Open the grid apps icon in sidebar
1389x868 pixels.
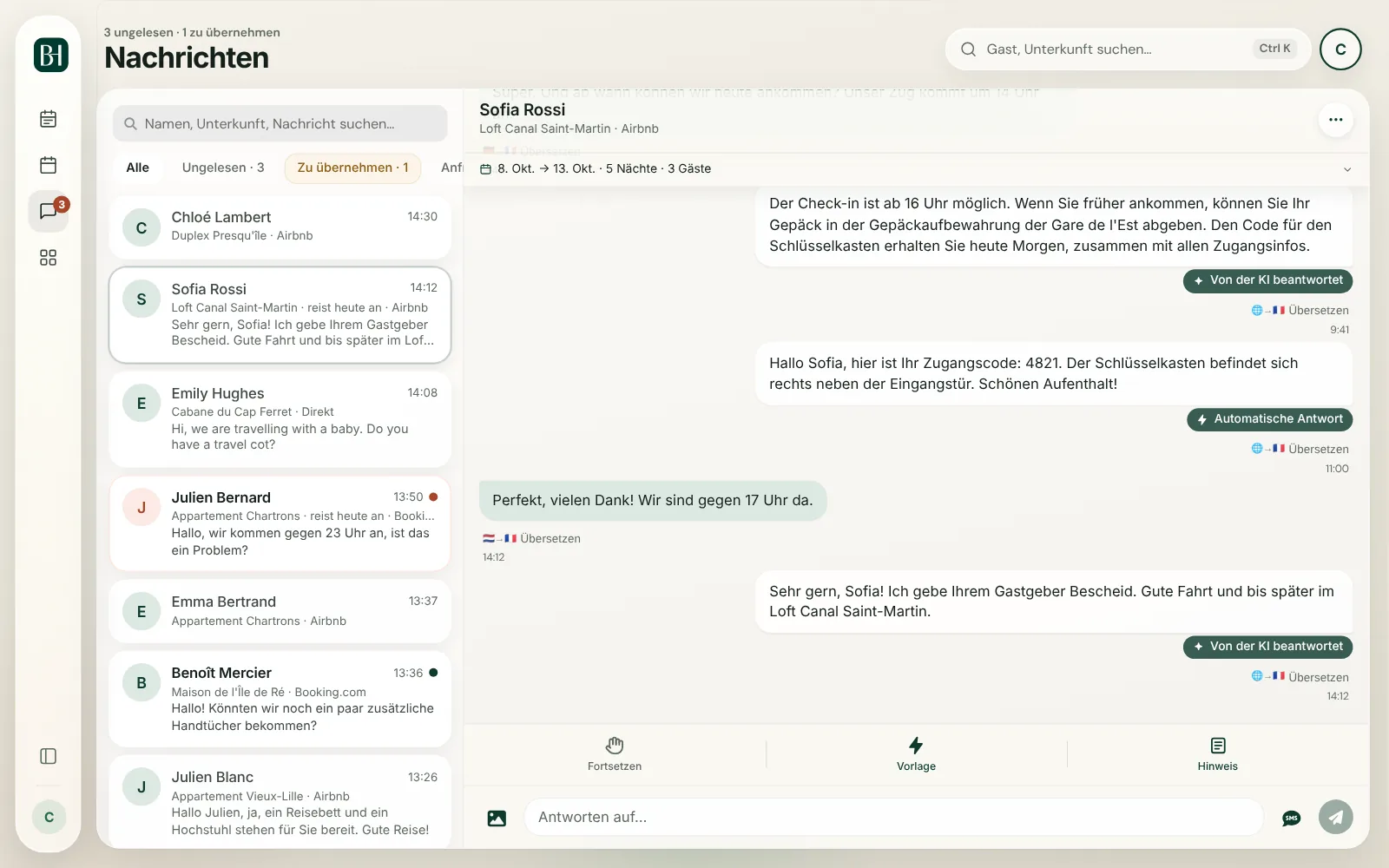coord(49,258)
